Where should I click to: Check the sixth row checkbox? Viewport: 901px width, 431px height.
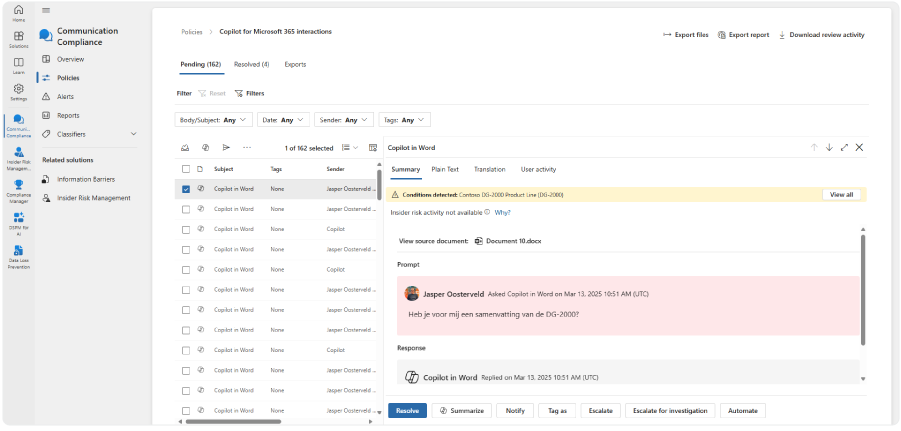point(186,290)
